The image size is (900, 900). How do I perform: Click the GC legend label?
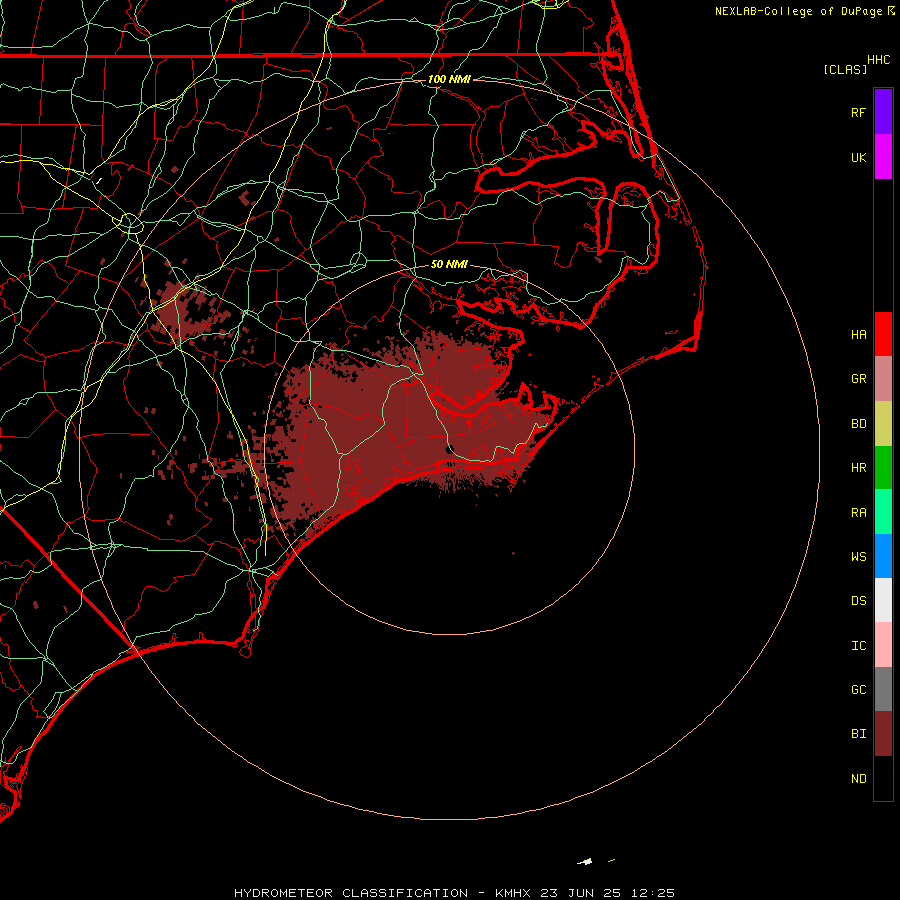click(858, 690)
